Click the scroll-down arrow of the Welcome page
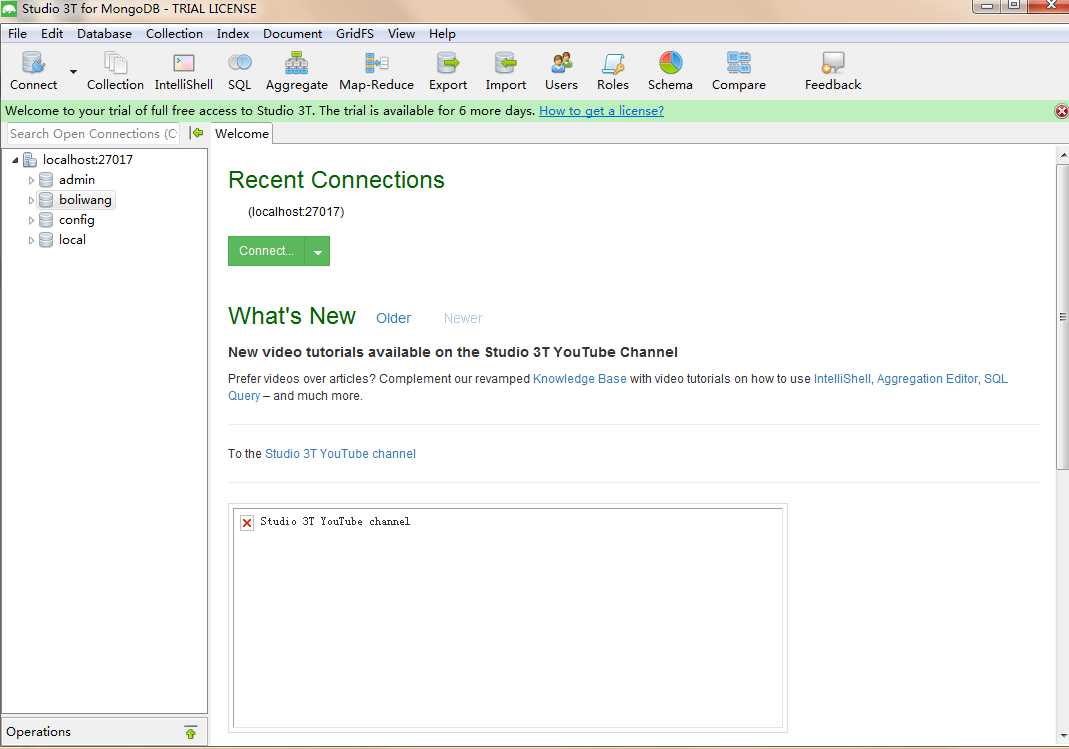The width and height of the screenshot is (1069, 749). (x=1063, y=736)
